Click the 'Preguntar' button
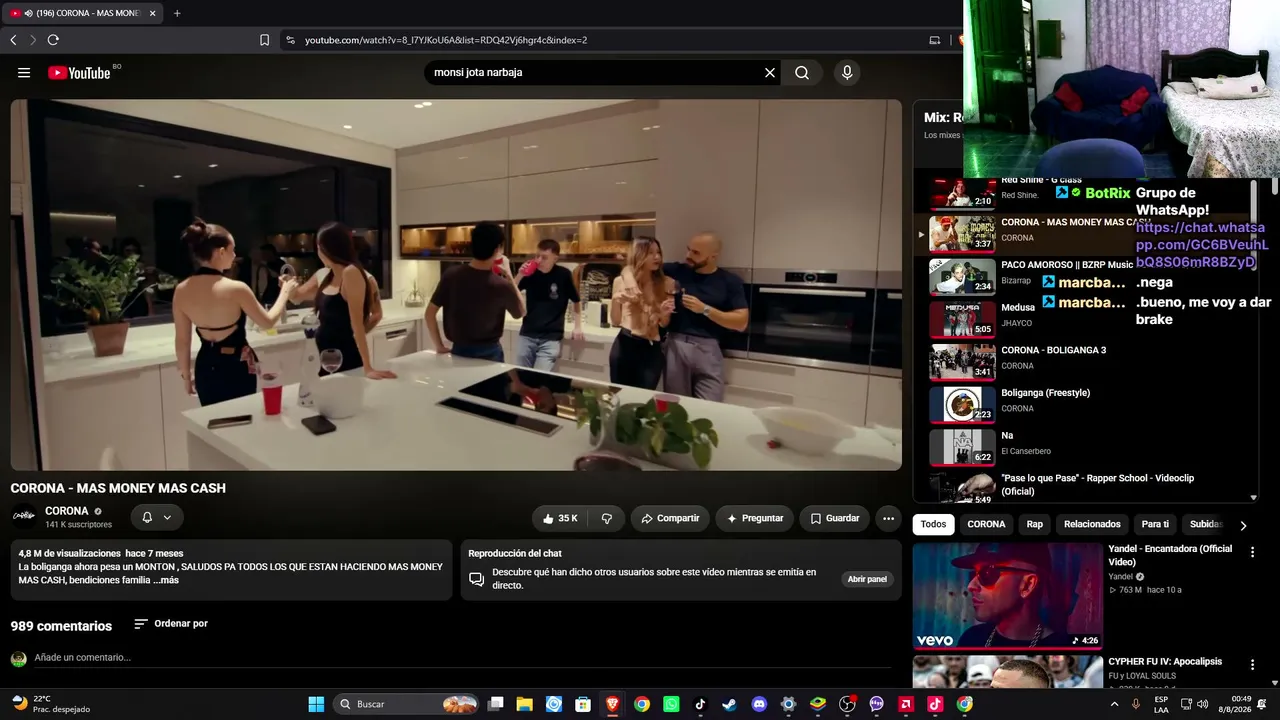This screenshot has height=720, width=1280. coord(755,518)
